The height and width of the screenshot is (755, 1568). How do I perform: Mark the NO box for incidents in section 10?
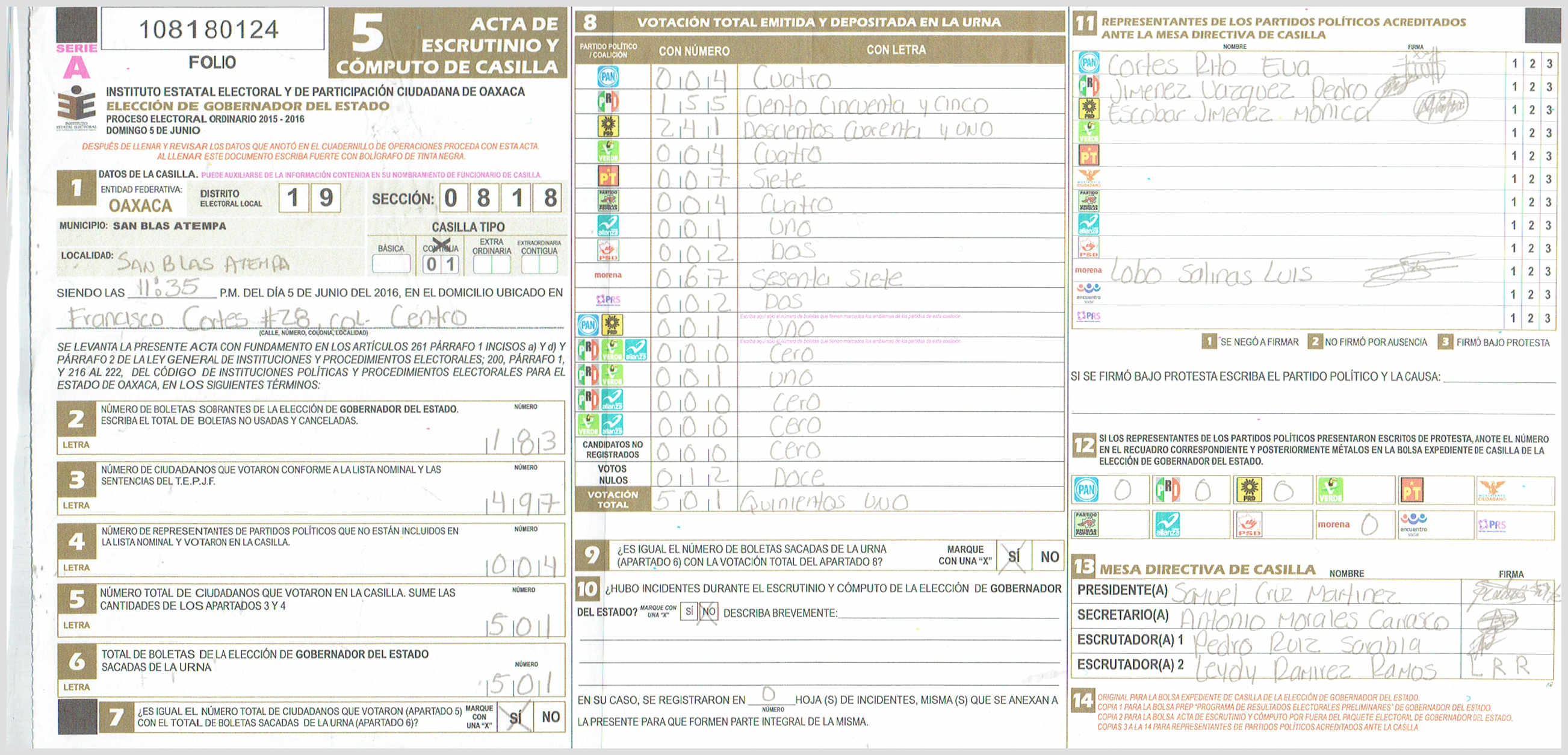[708, 611]
